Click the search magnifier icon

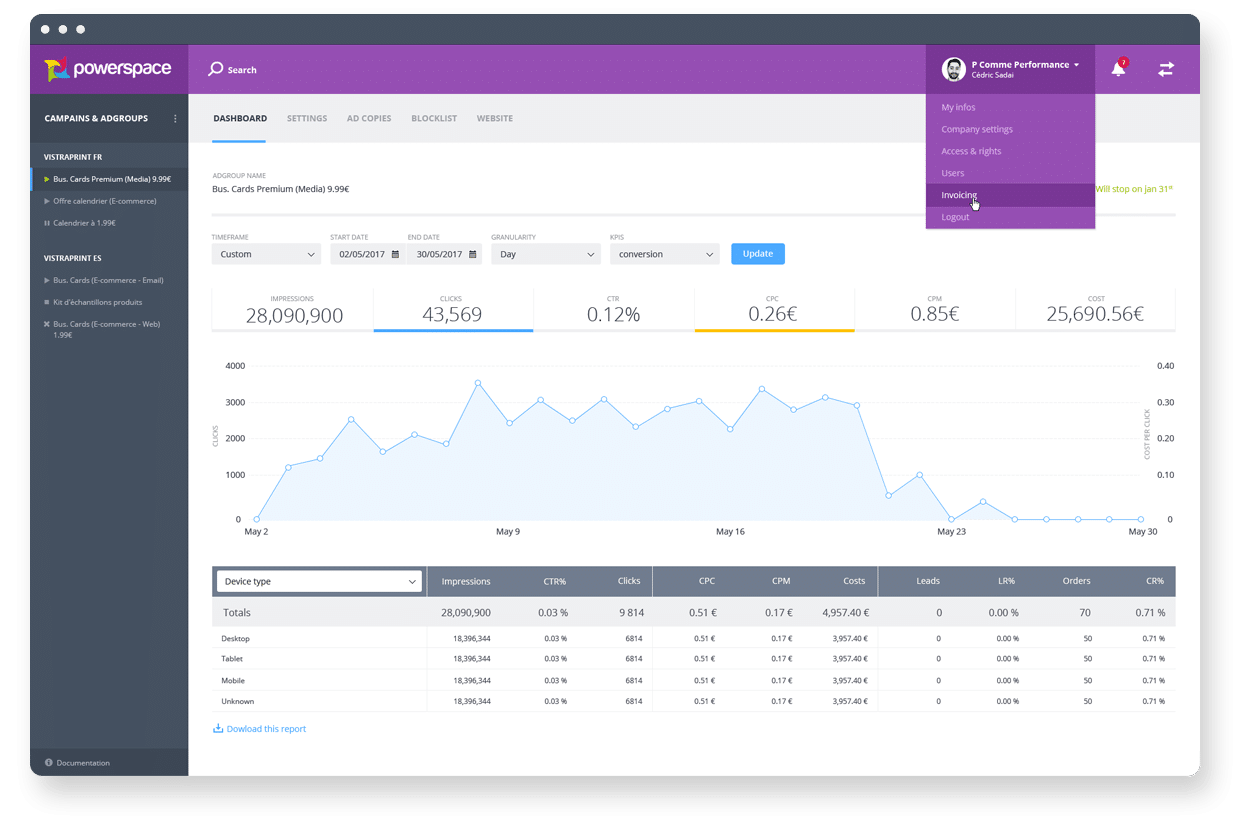[x=215, y=69]
